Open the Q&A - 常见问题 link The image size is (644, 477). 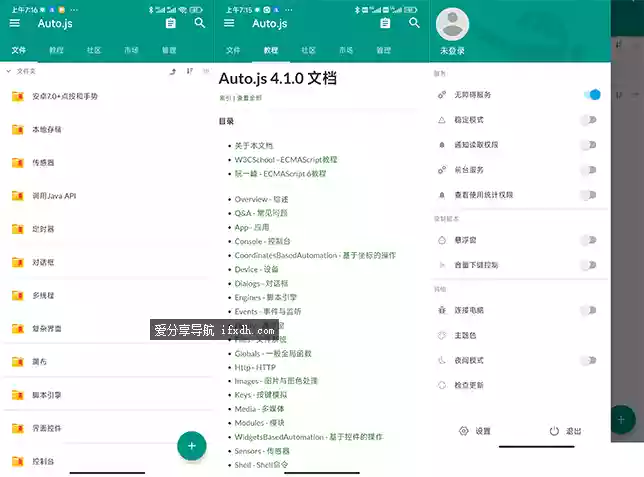(x=261, y=213)
